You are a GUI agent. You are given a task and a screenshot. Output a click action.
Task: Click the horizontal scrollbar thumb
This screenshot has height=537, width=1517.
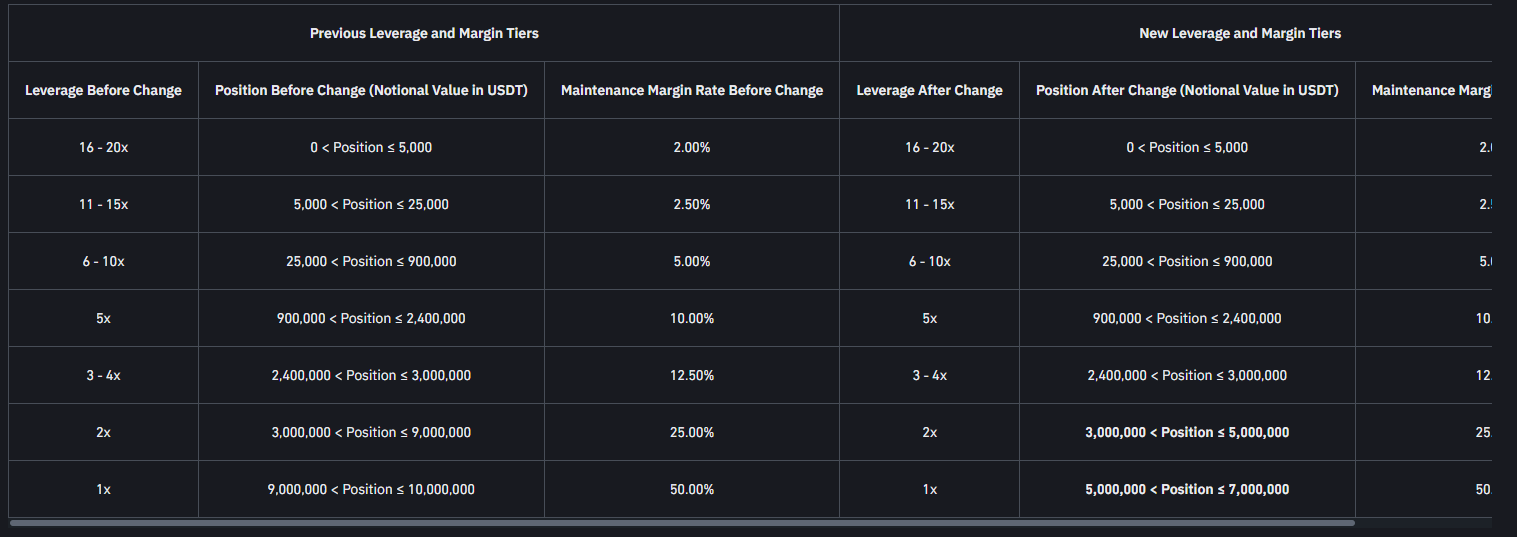(680, 522)
